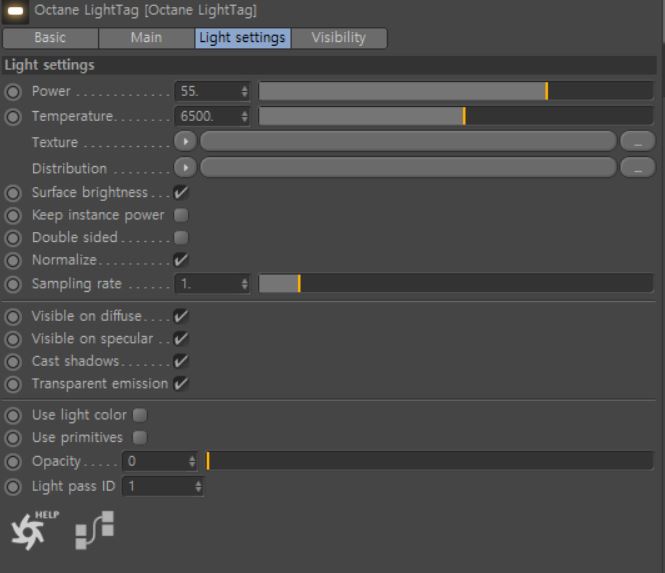Open the node editor icon next to Help
Screen dimensions: 665x573
[x=95, y=530]
